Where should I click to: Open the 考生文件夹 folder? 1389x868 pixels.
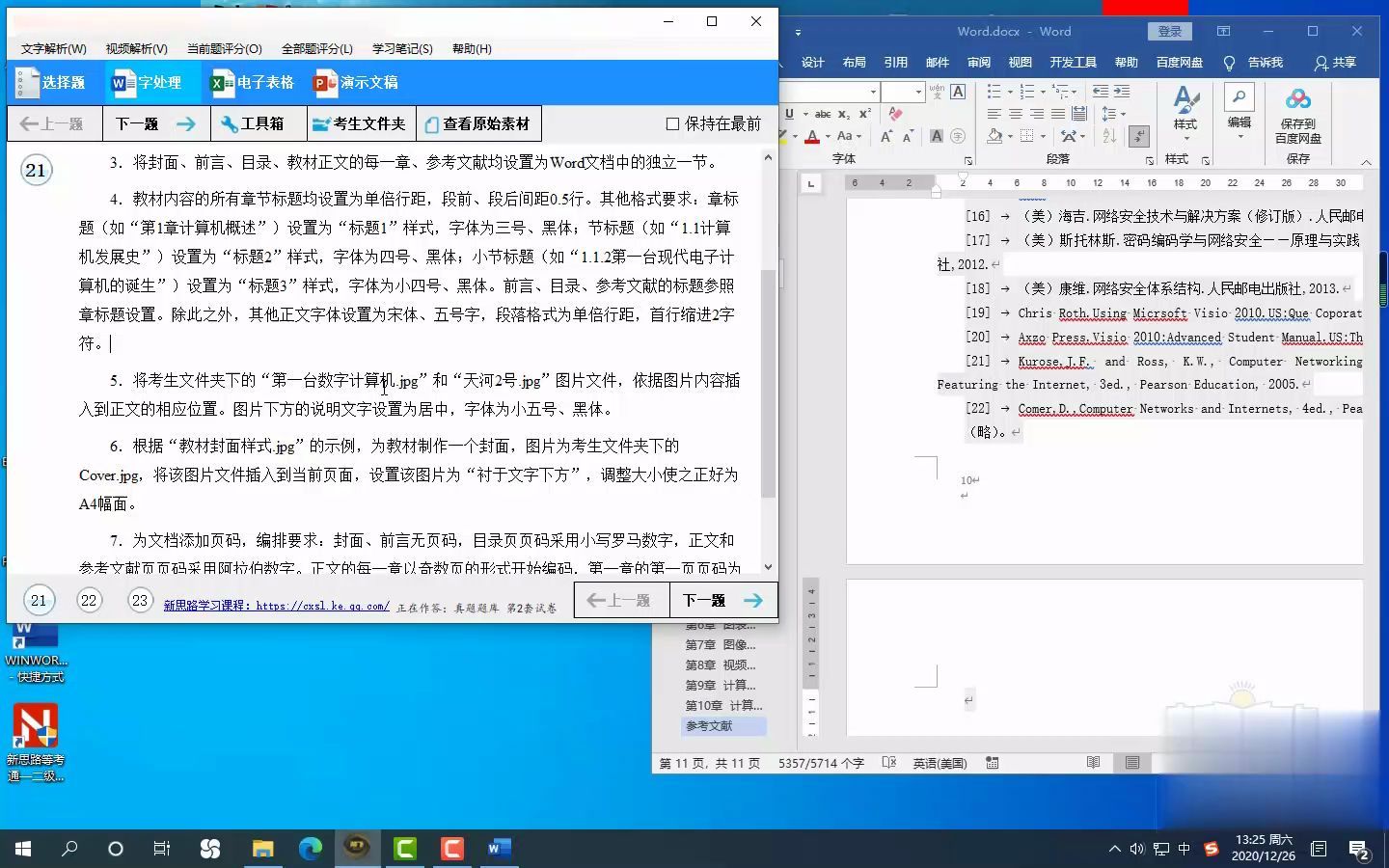click(x=361, y=123)
